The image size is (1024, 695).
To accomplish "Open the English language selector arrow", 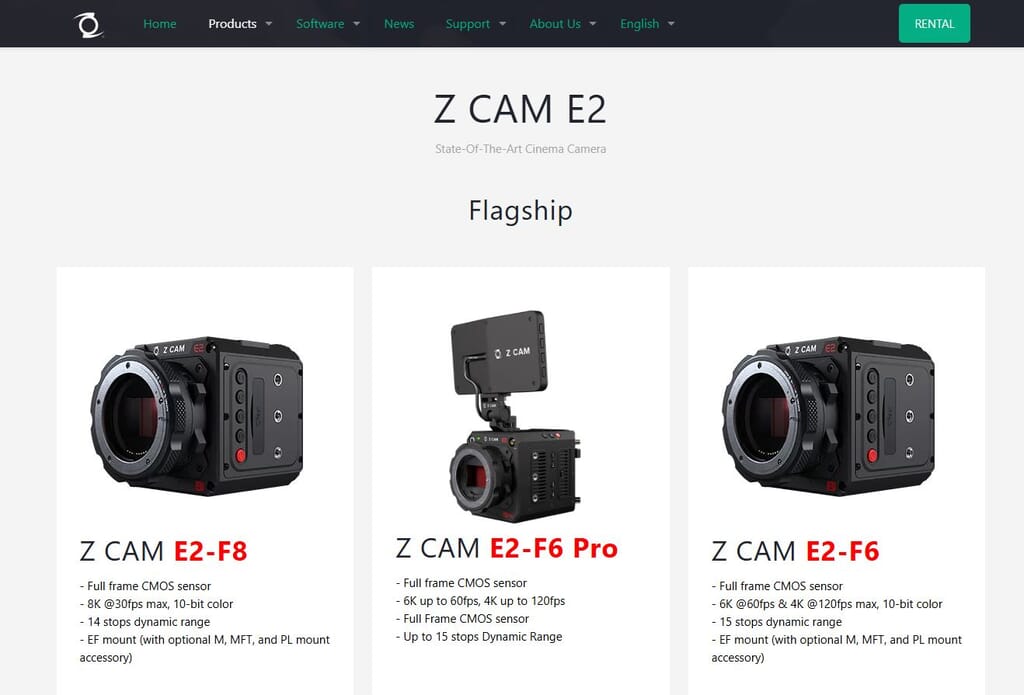I will 671,24.
